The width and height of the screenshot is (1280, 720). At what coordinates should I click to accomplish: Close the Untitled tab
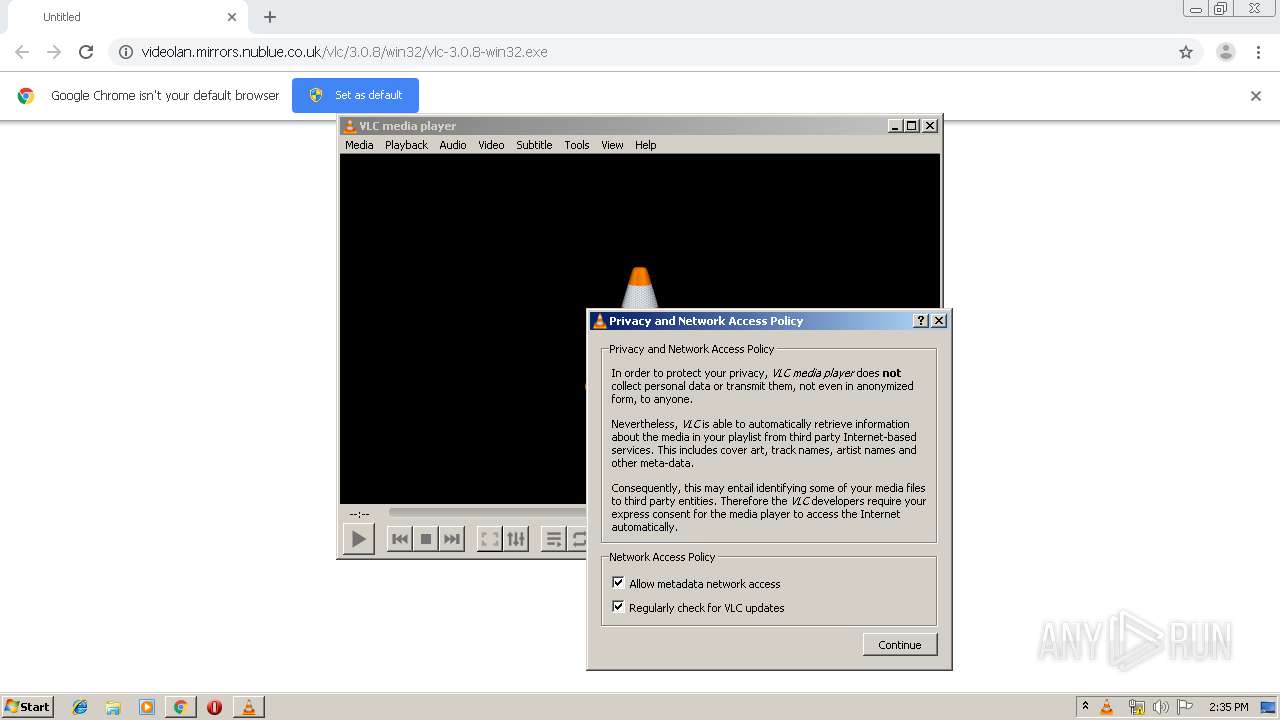tap(232, 17)
